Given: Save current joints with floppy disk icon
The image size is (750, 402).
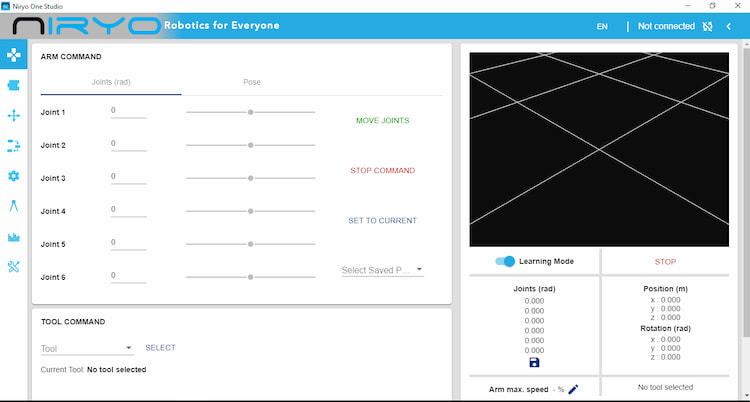Looking at the screenshot, I should (534, 363).
